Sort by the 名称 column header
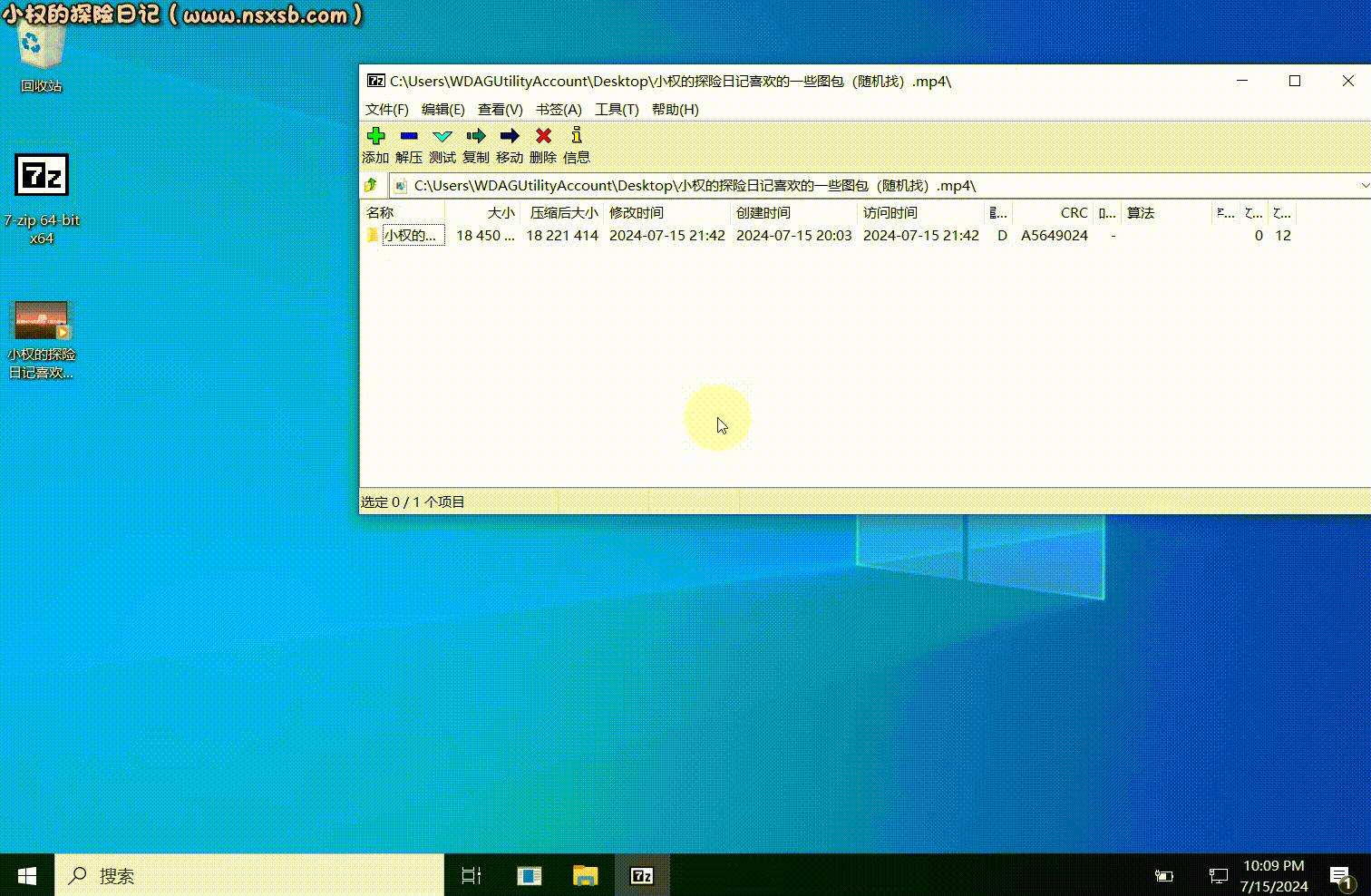 pyautogui.click(x=404, y=213)
